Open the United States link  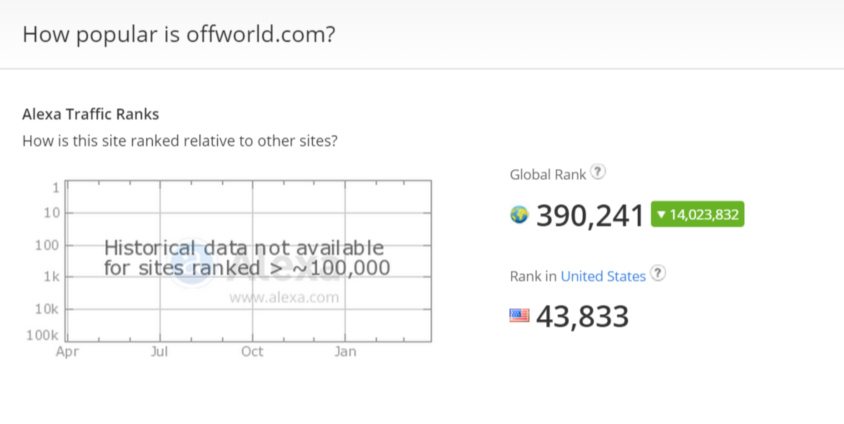coord(603,276)
